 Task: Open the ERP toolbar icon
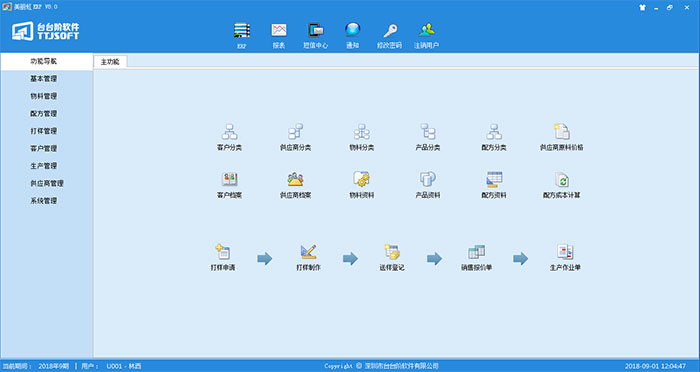242,31
